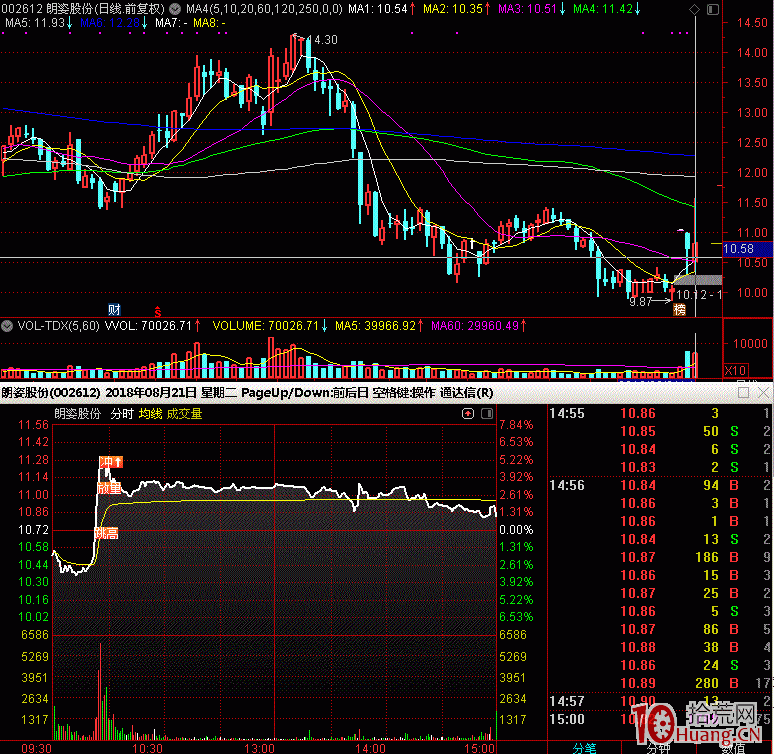Switch to the 分钟 tab
Viewport: 774px width, 754px height.
(657, 746)
